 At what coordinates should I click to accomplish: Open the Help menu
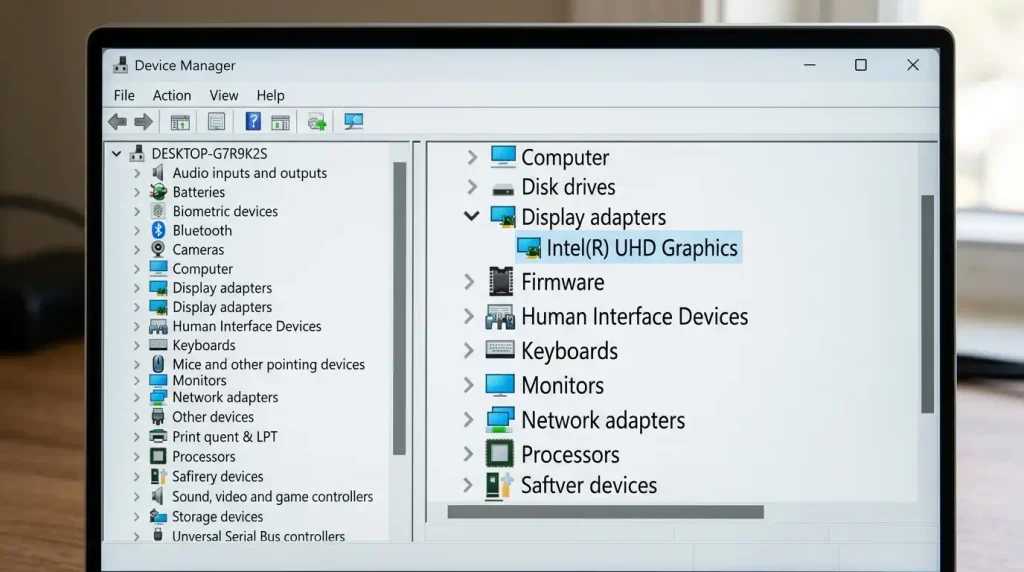(x=270, y=95)
